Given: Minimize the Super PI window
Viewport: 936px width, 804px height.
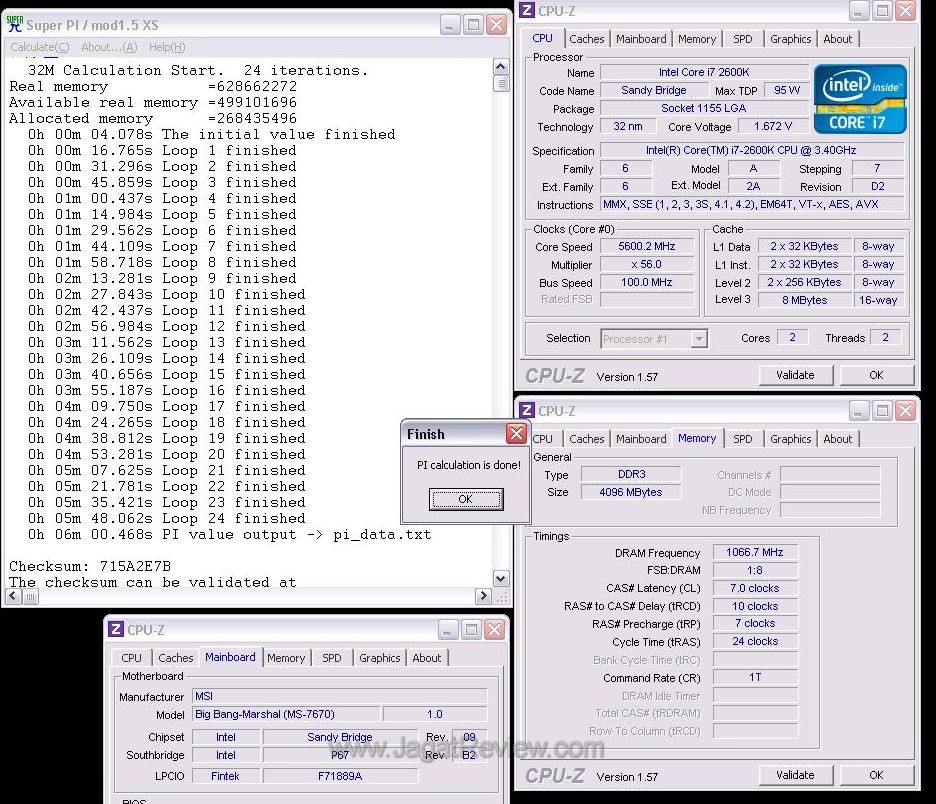Looking at the screenshot, I should (450, 25).
